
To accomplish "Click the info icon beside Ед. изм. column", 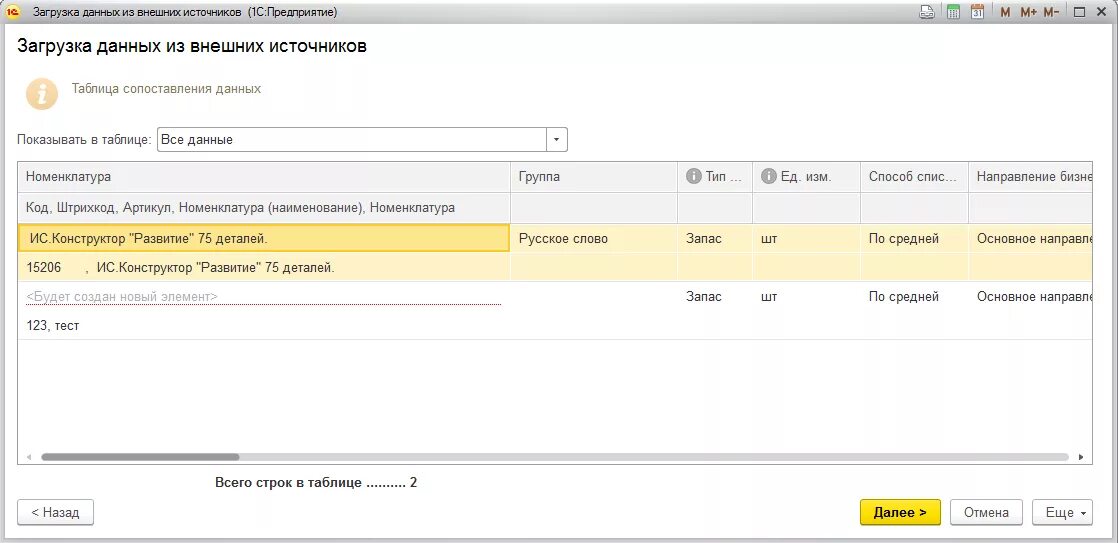I will (769, 177).
